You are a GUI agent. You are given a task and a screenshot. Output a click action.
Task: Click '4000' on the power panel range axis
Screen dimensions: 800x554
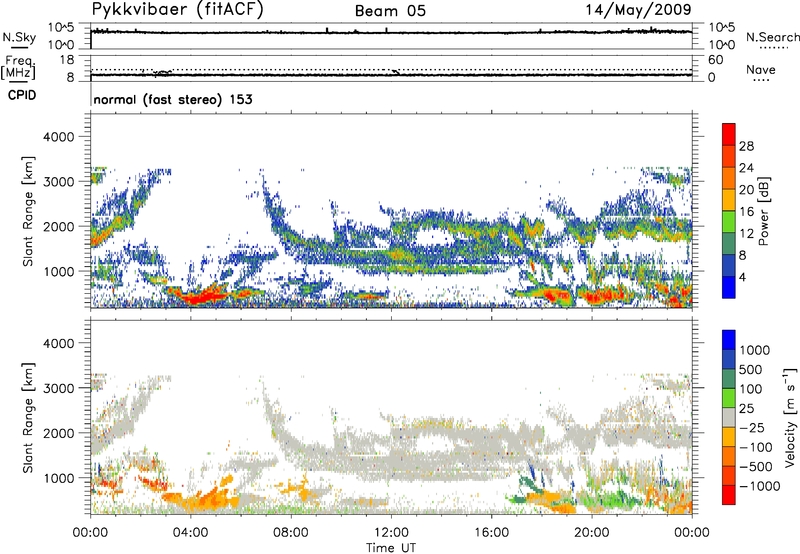[58, 137]
